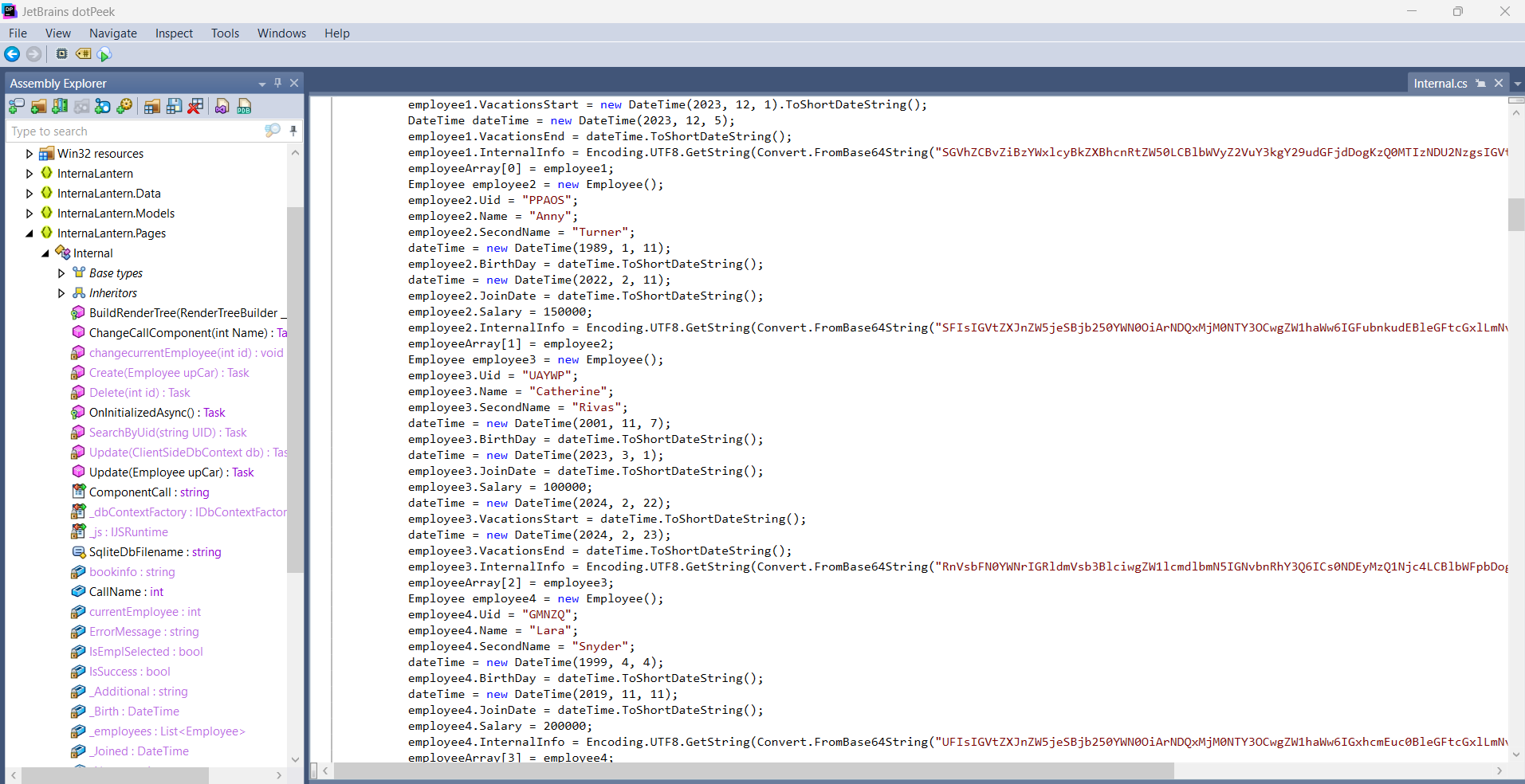The height and width of the screenshot is (784, 1525).
Task: Toggle the pin next to the search box
Action: [293, 131]
